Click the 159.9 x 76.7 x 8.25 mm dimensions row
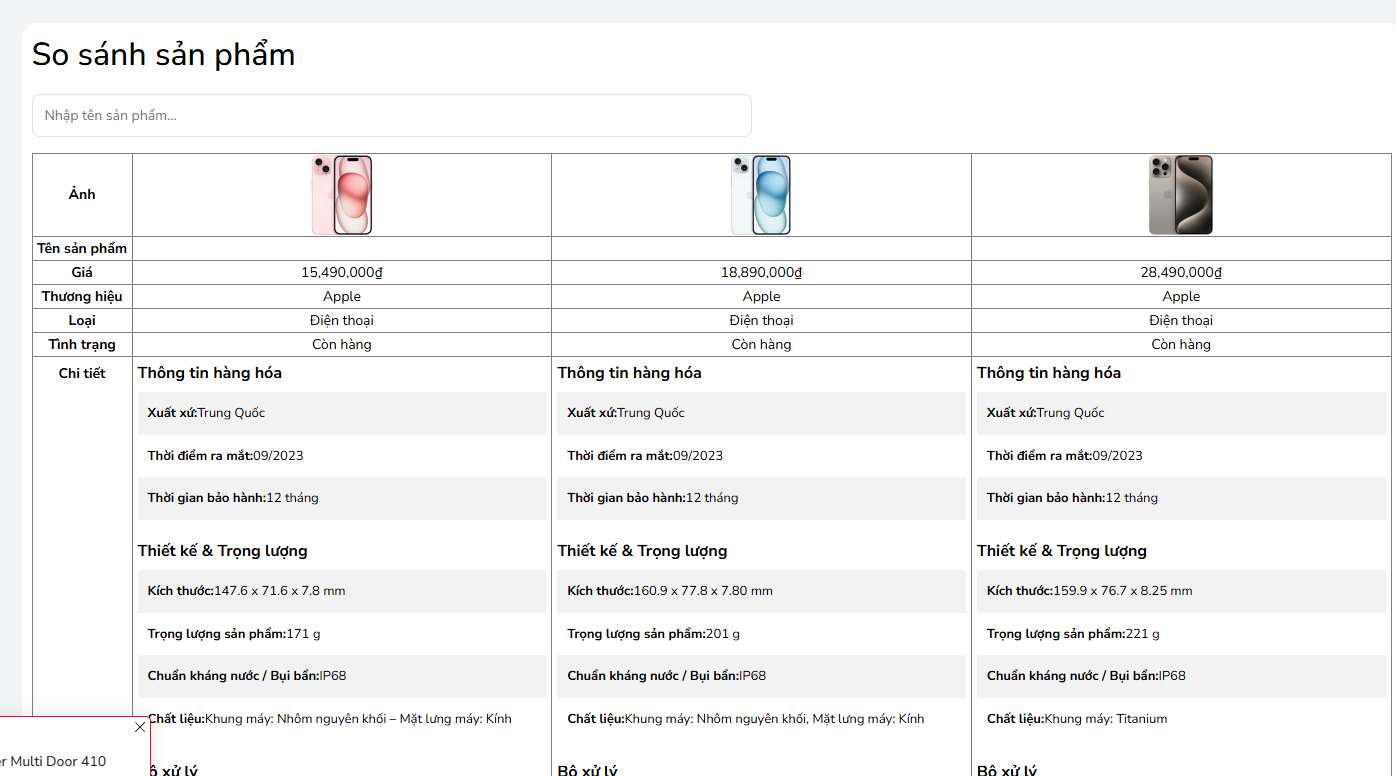 tap(1181, 591)
